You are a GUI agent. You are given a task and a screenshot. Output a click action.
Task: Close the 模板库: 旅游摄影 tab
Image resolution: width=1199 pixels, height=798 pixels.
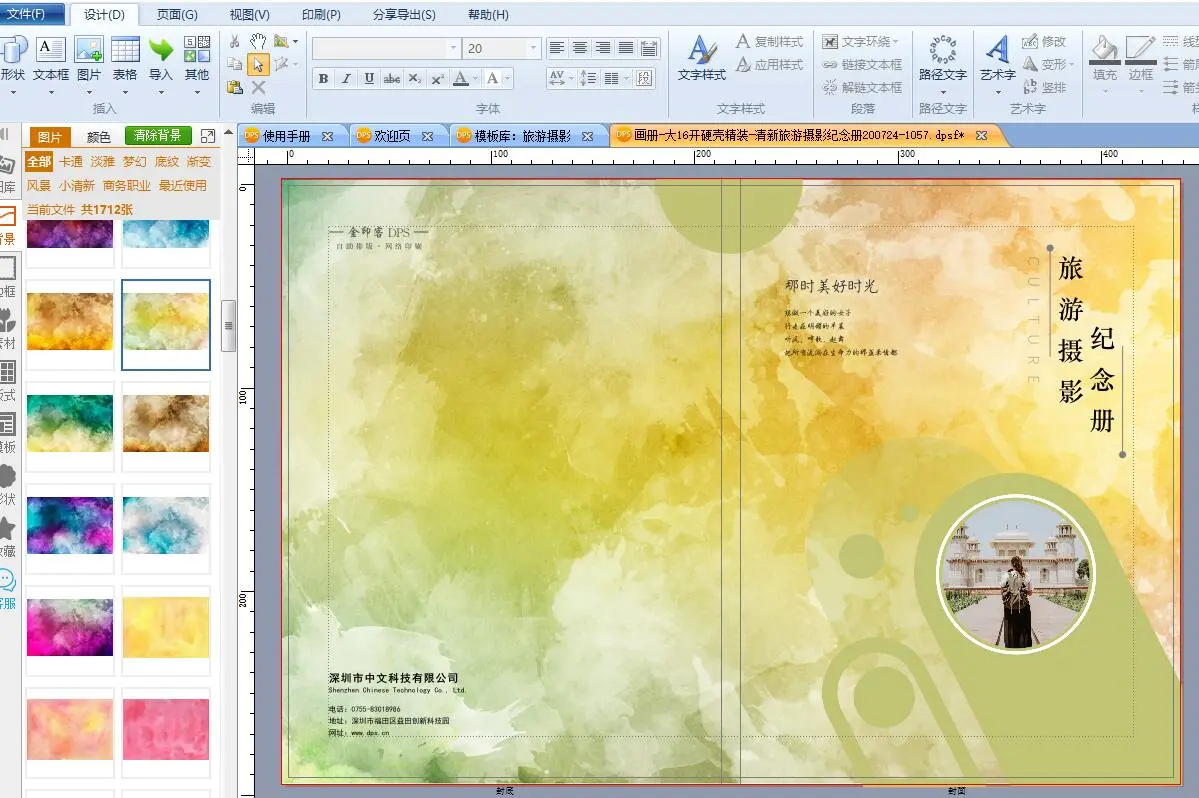[587, 136]
